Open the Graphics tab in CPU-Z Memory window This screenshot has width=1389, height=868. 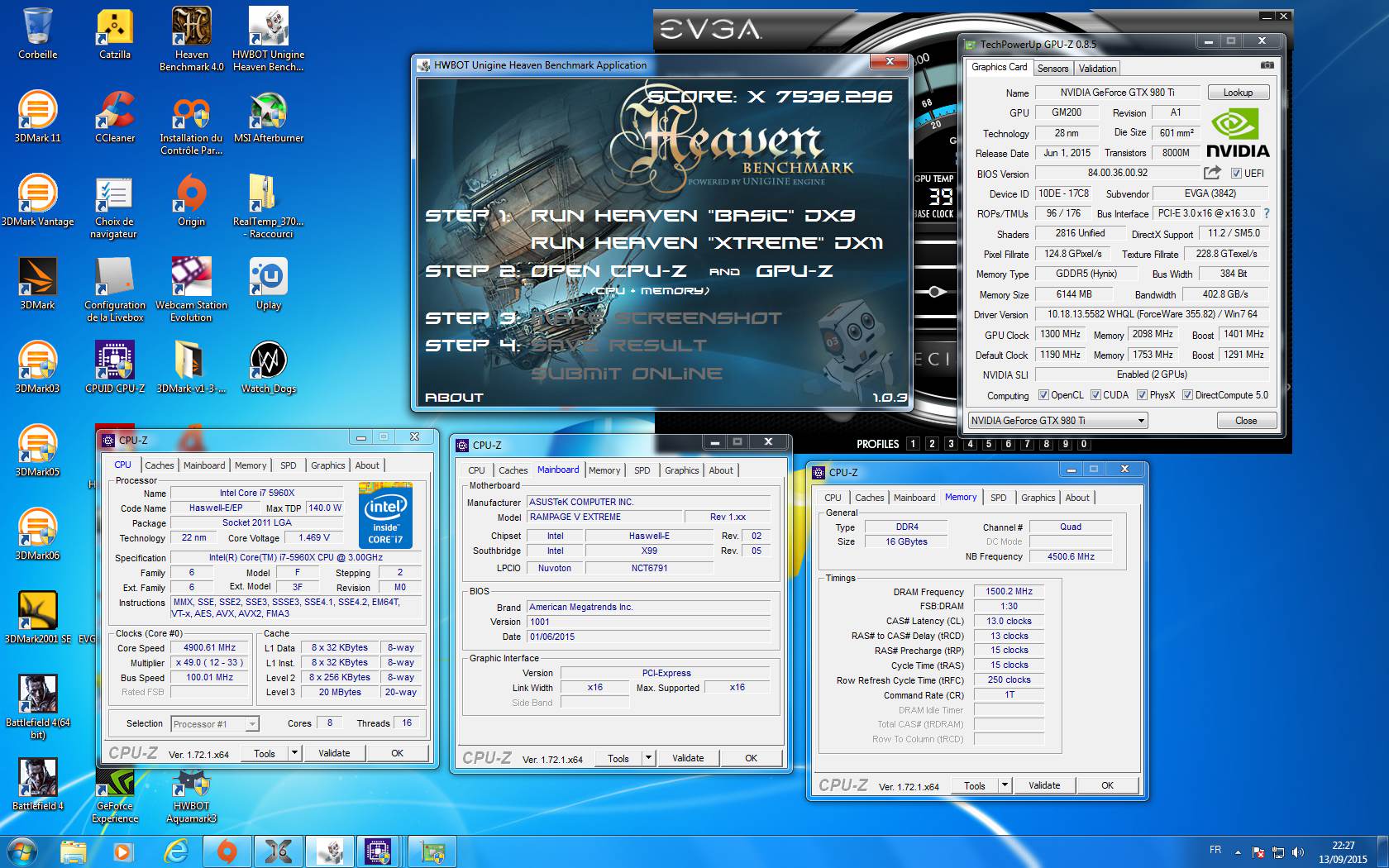(x=1038, y=498)
